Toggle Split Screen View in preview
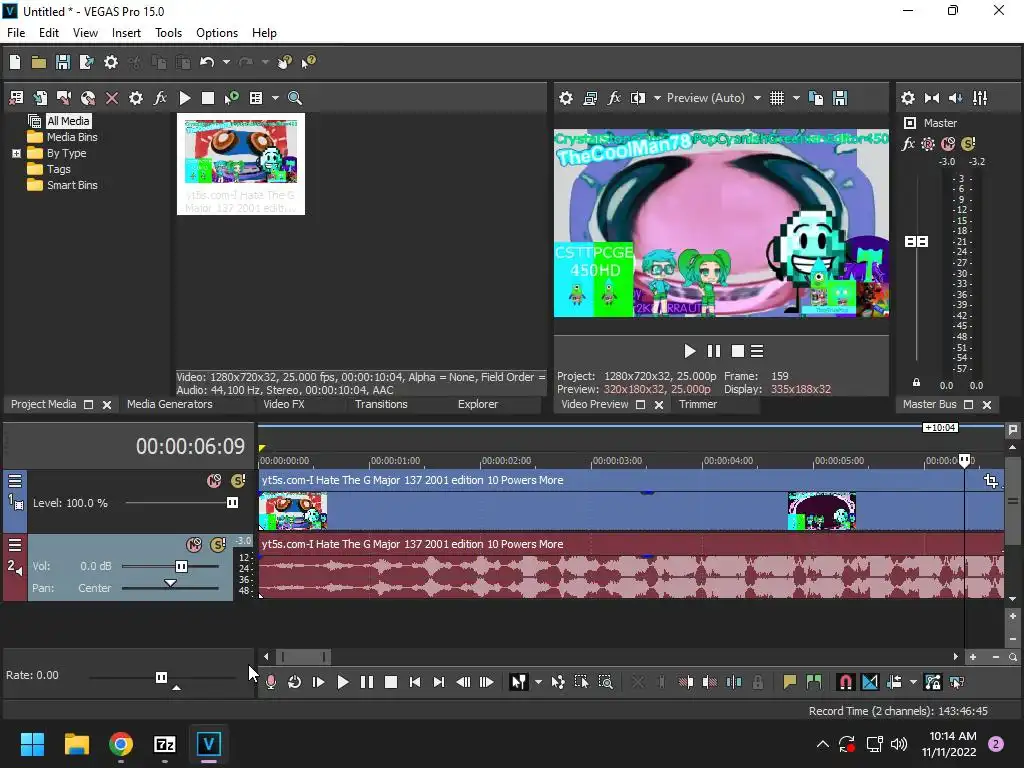This screenshot has width=1024, height=768. point(638,98)
